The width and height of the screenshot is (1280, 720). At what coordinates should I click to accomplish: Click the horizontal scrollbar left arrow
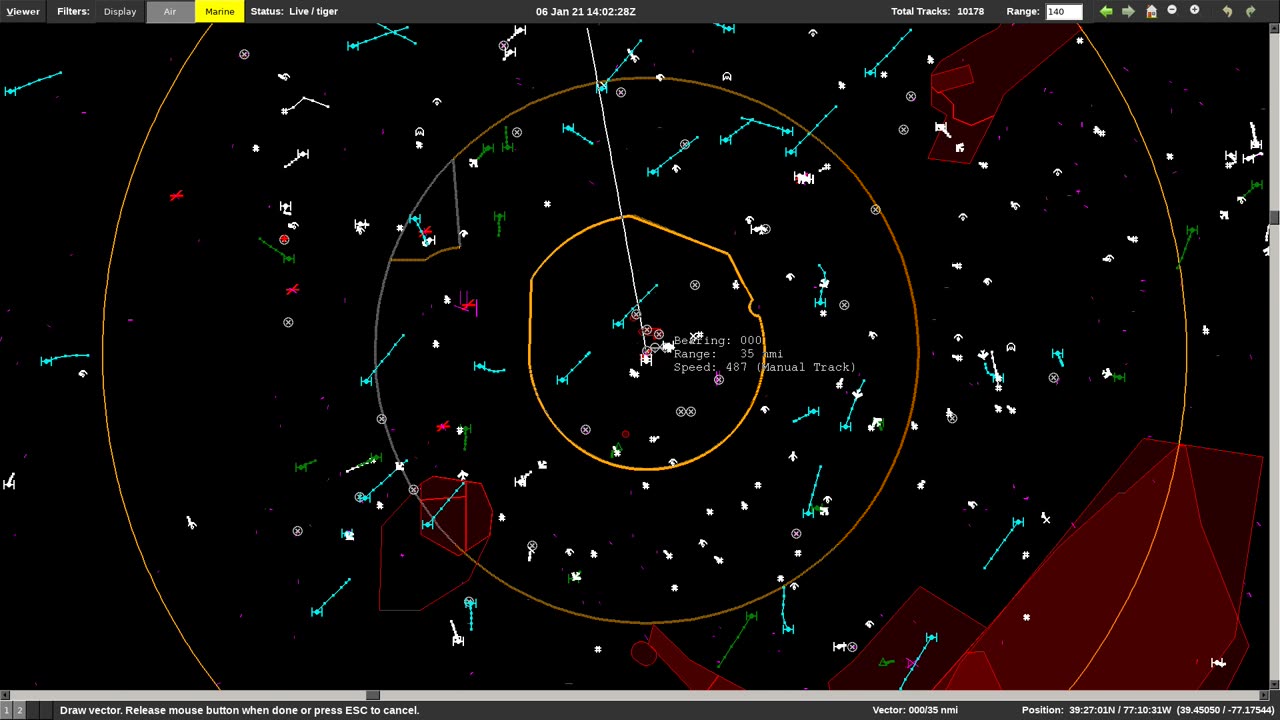pyautogui.click(x=4, y=695)
